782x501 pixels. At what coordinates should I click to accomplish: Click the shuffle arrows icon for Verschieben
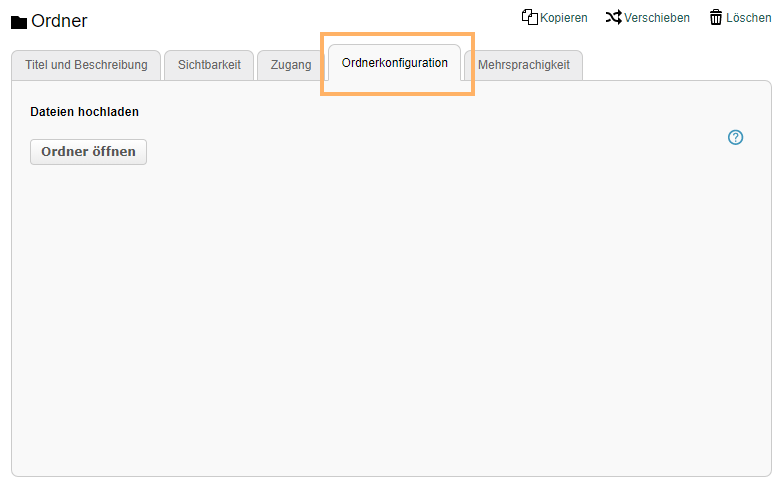(613, 17)
